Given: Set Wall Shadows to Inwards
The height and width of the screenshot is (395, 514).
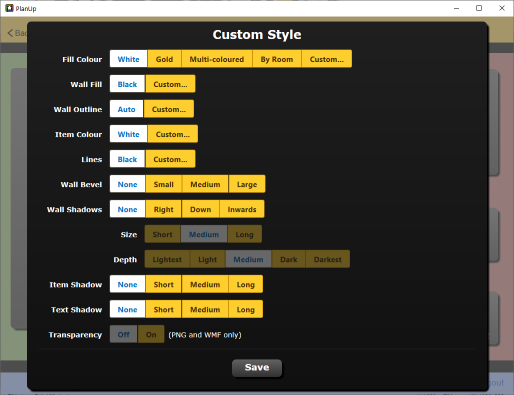Looking at the screenshot, I should [x=242, y=209].
